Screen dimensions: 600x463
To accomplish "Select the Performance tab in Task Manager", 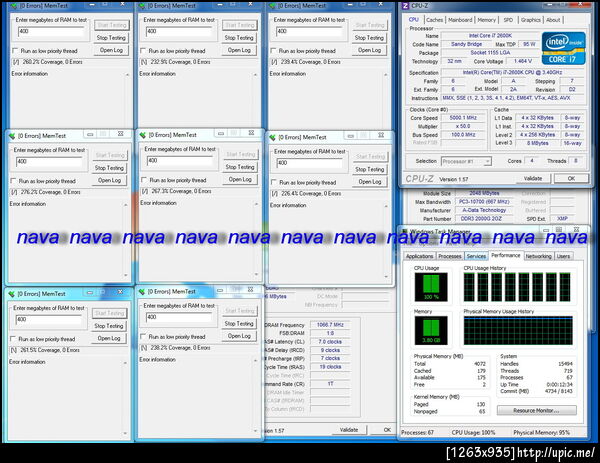I will (x=505, y=255).
